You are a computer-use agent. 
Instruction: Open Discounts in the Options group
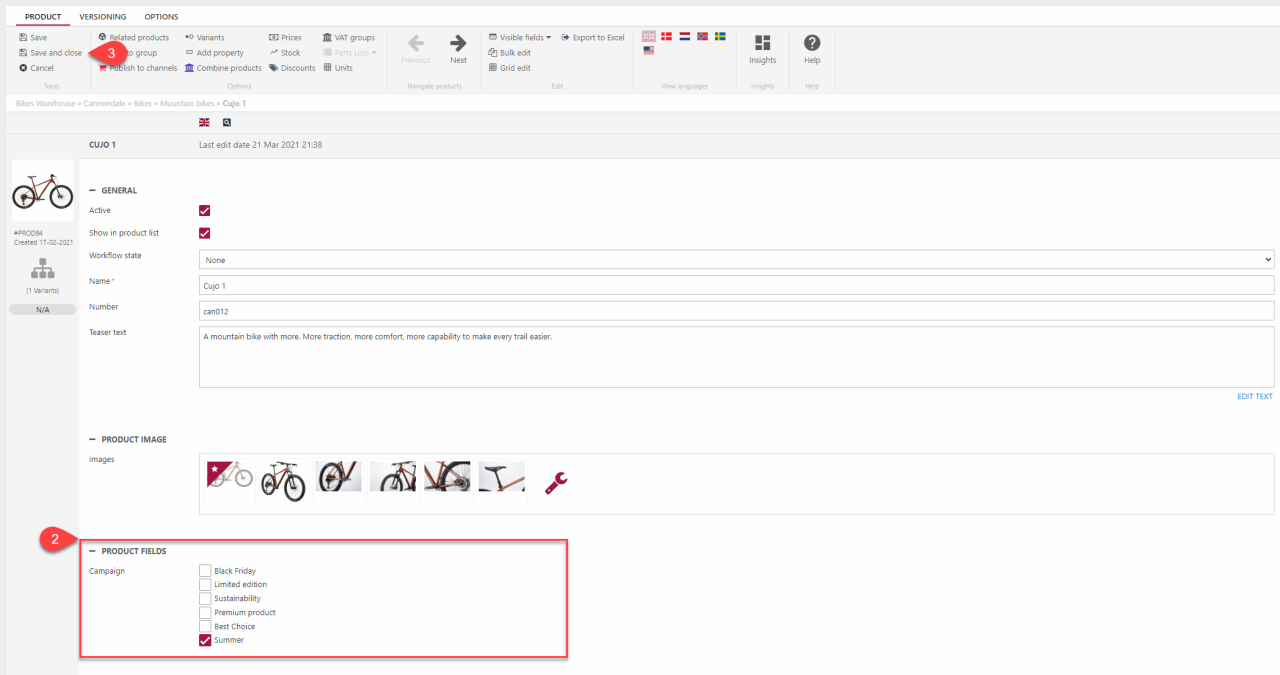[x=292, y=68]
